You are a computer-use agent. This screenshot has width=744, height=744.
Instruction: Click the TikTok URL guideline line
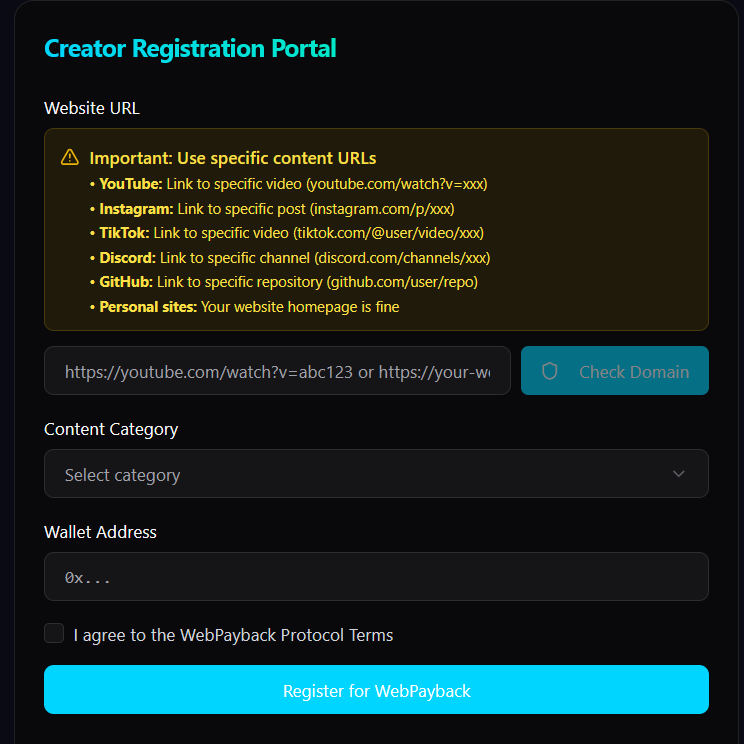coord(287,233)
